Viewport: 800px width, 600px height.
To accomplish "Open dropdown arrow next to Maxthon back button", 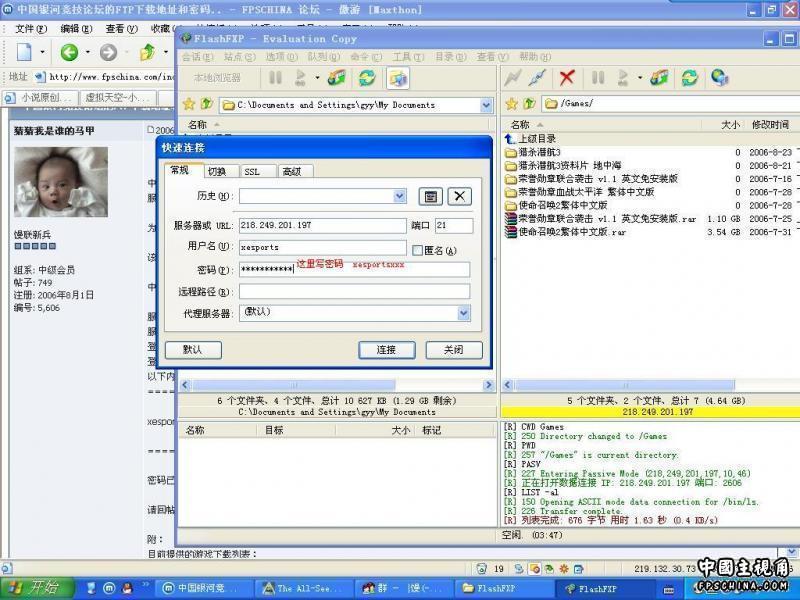I will pos(88,52).
